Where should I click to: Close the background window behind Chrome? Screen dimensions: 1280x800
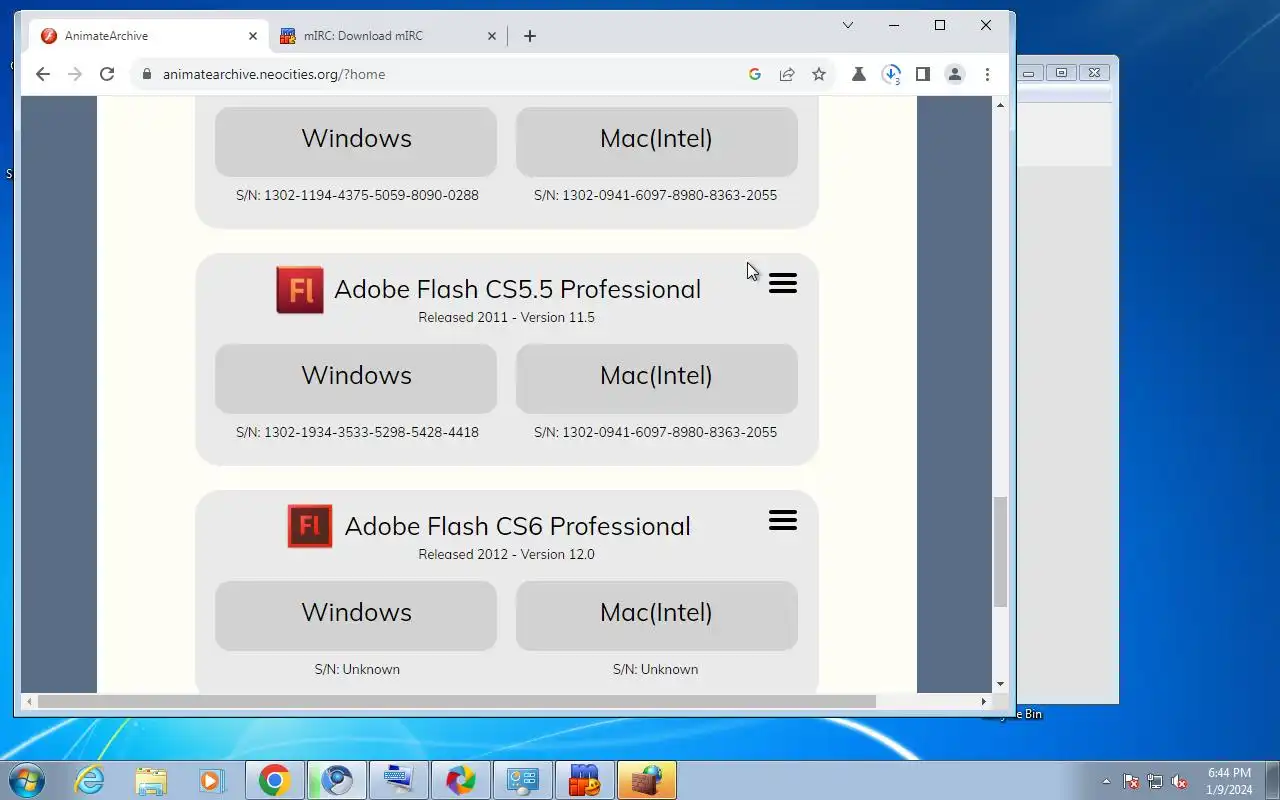tap(1095, 72)
